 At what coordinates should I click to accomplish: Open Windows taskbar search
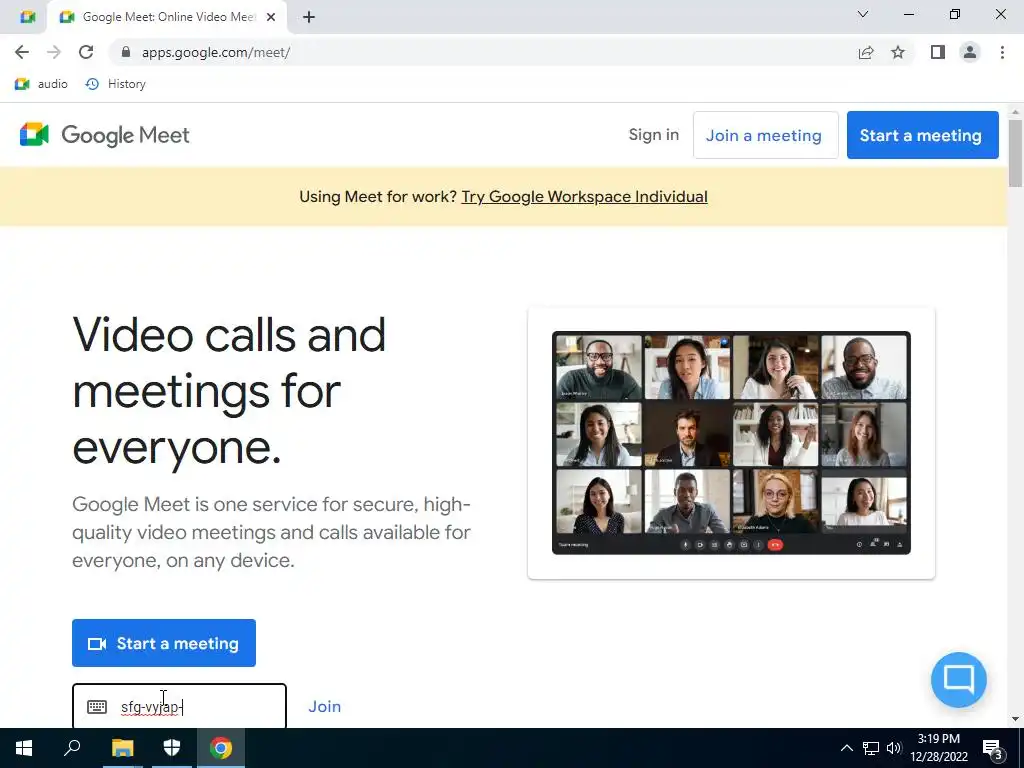click(x=72, y=748)
